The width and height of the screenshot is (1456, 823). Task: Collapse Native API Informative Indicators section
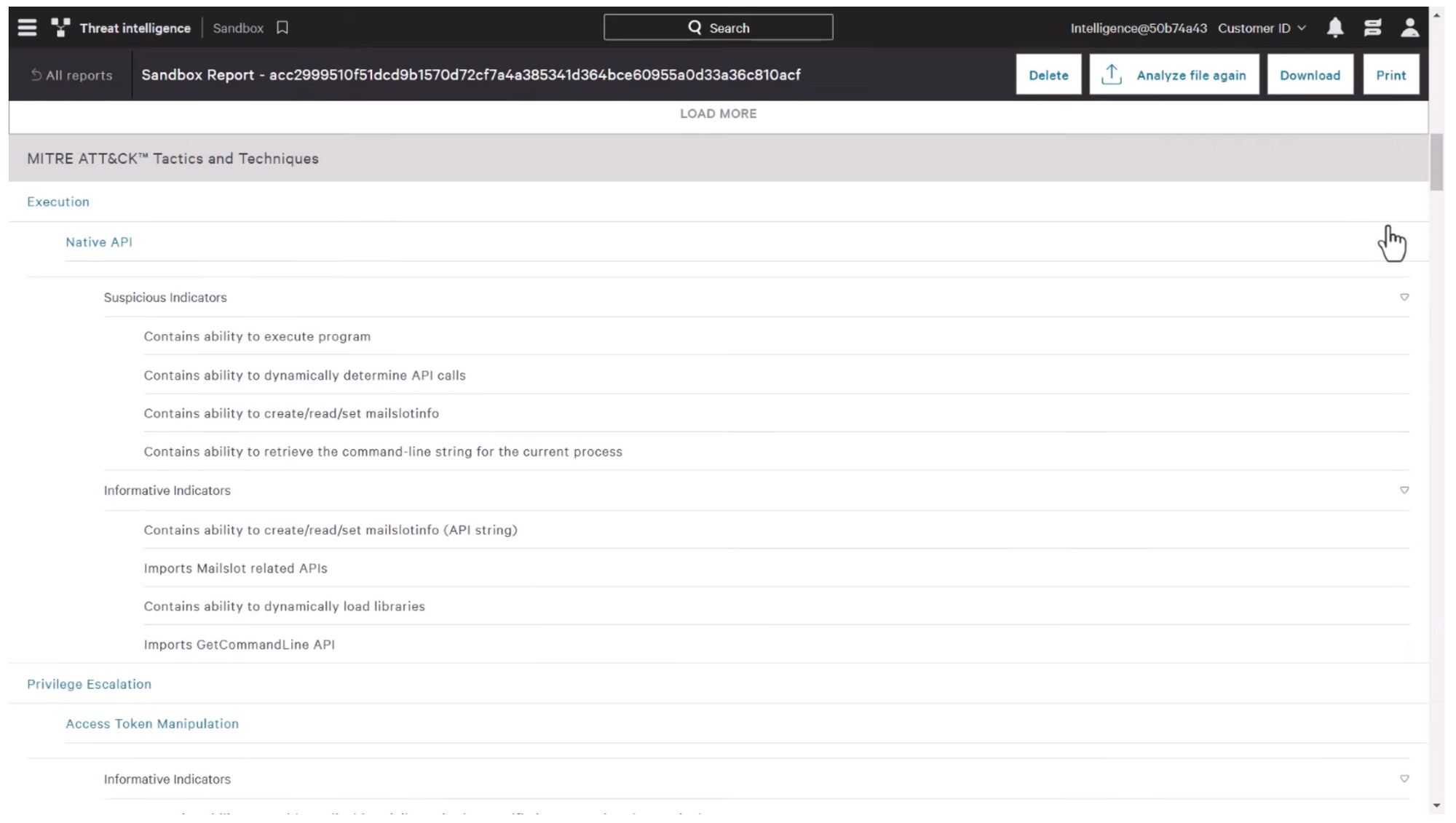1404,490
